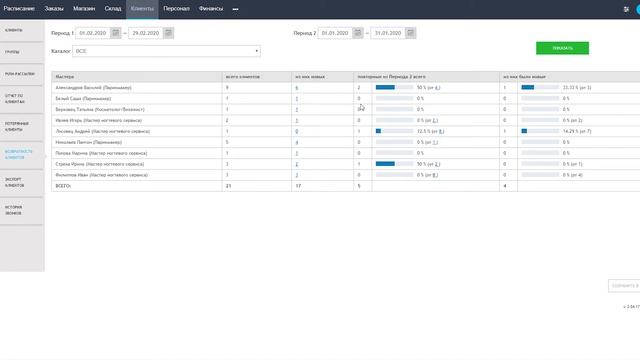Screen dimensions: 640x360
Task: Open calendar for Period 1 end date
Action: tap(168, 33)
